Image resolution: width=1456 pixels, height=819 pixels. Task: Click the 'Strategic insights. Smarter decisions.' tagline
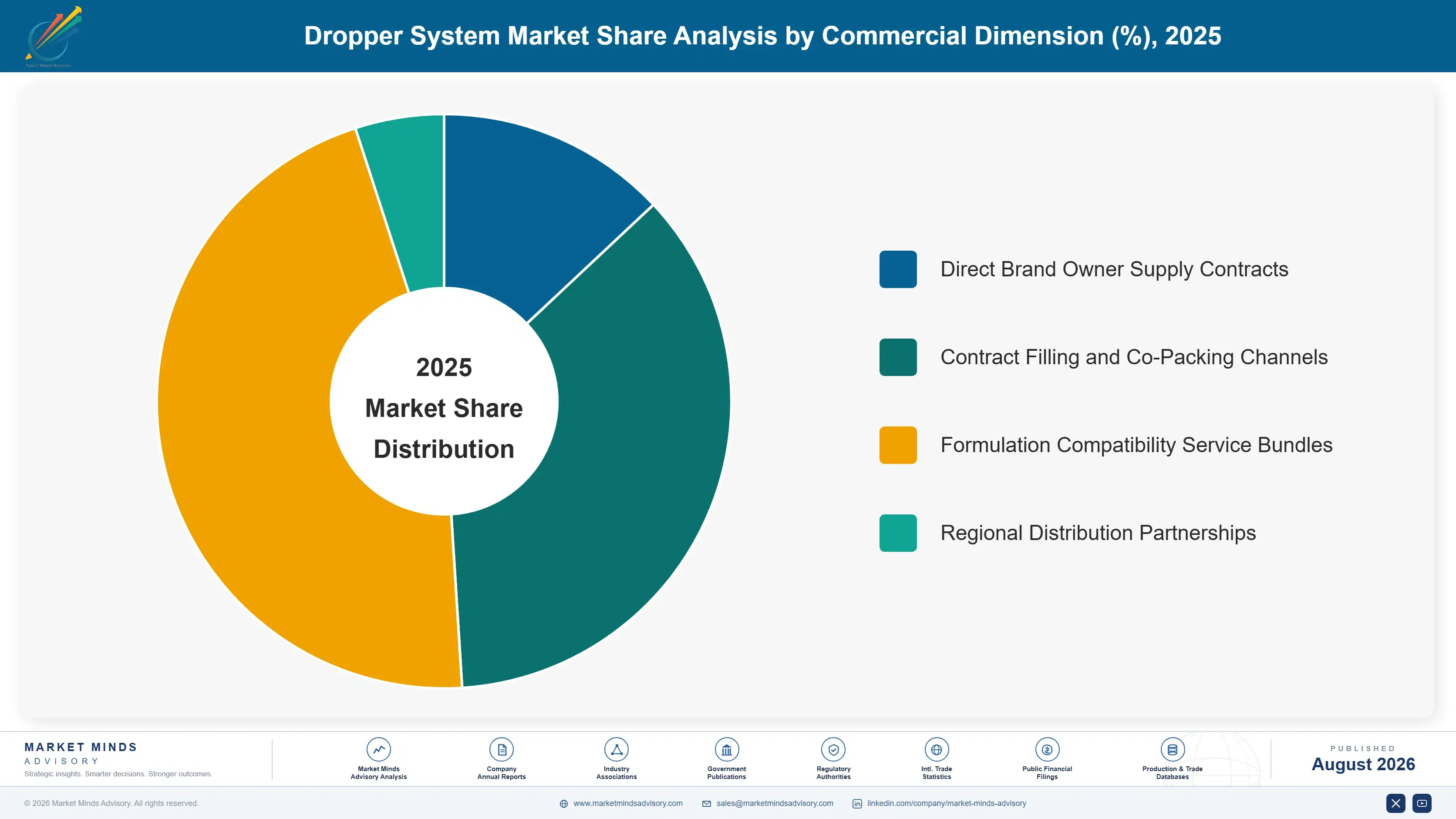click(118, 774)
